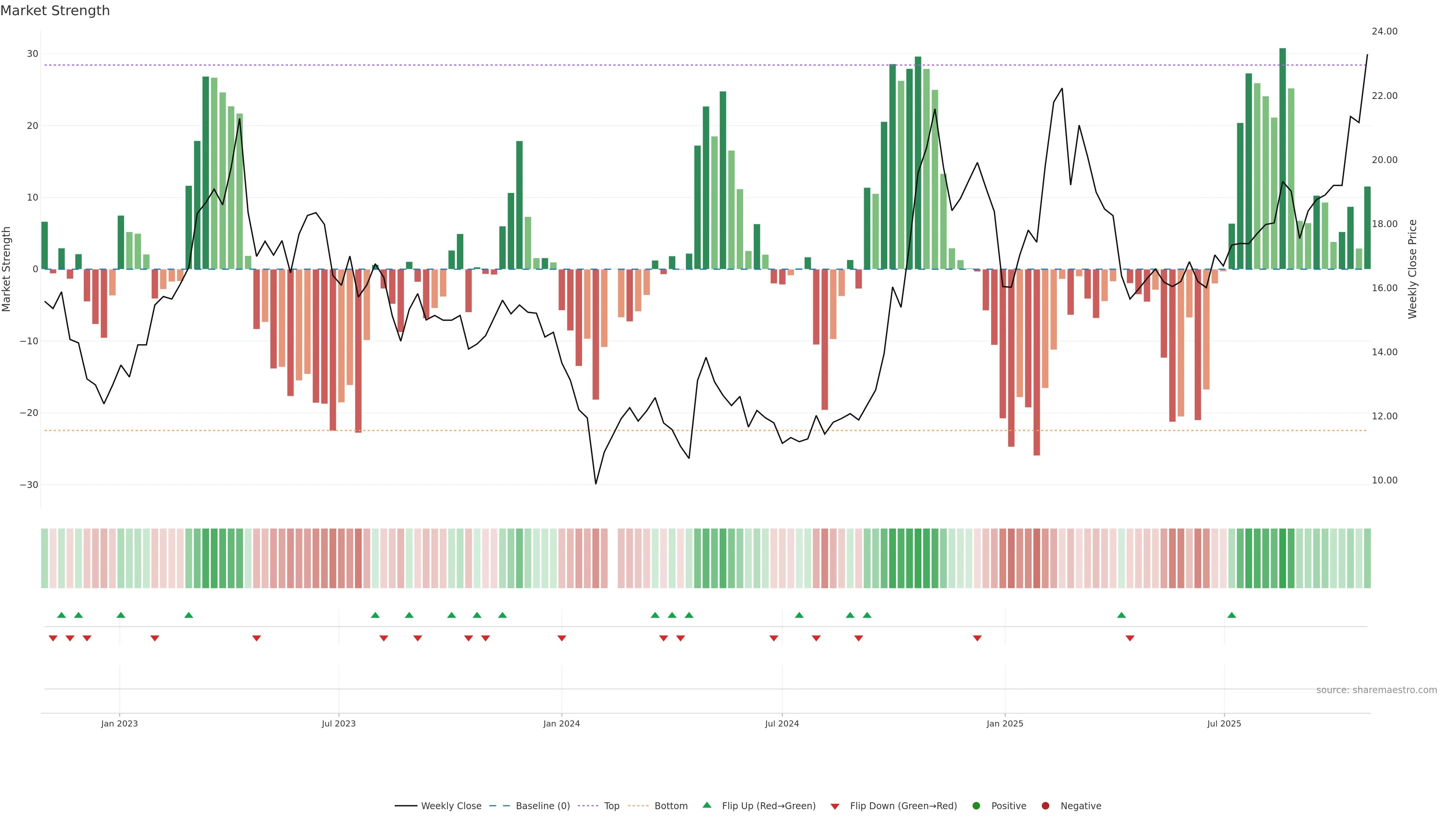Image resolution: width=1456 pixels, height=819 pixels.
Task: Click the source: sharemaestro.com text
Action: (1376, 690)
